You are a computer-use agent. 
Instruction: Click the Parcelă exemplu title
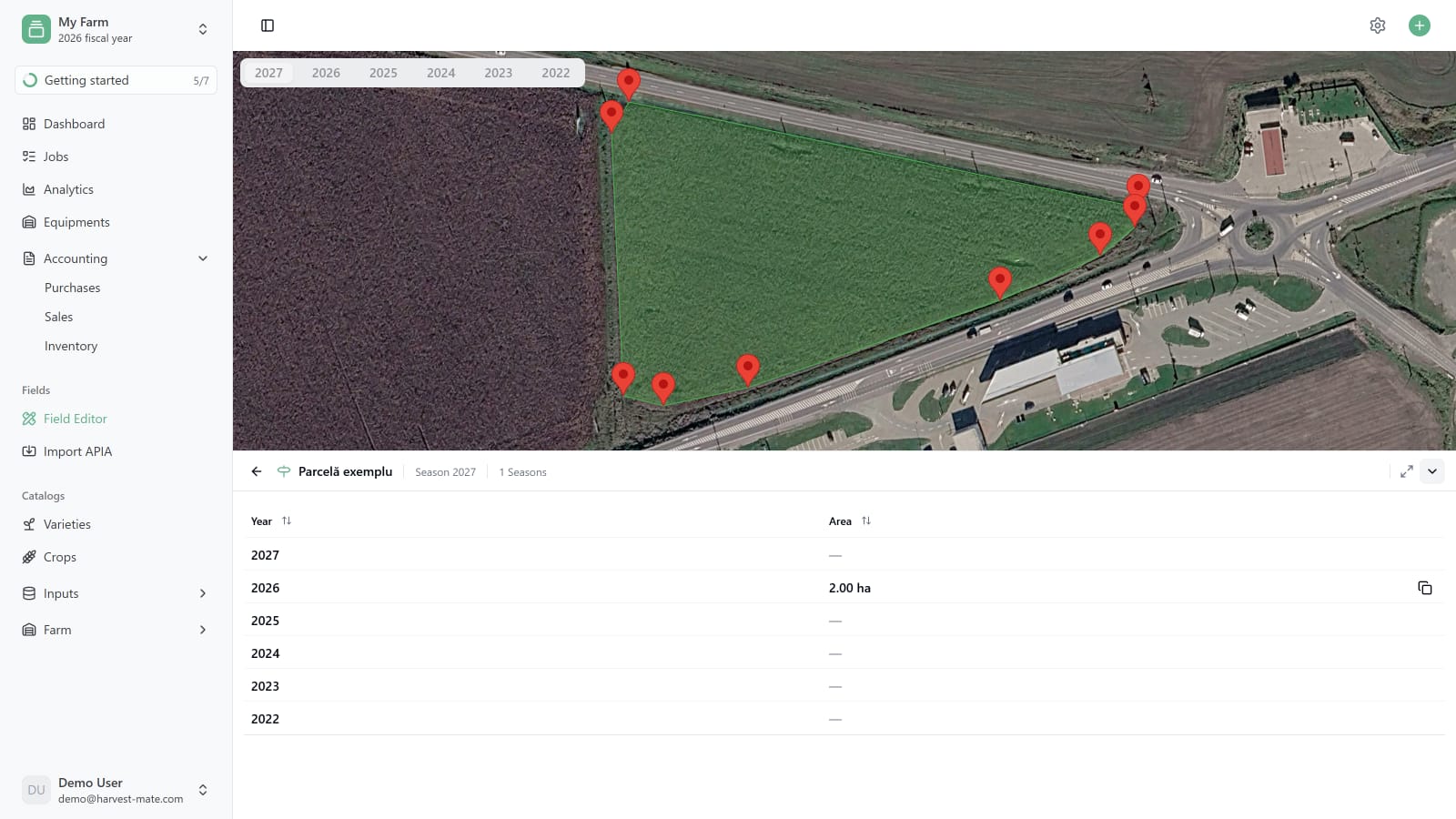click(x=345, y=471)
